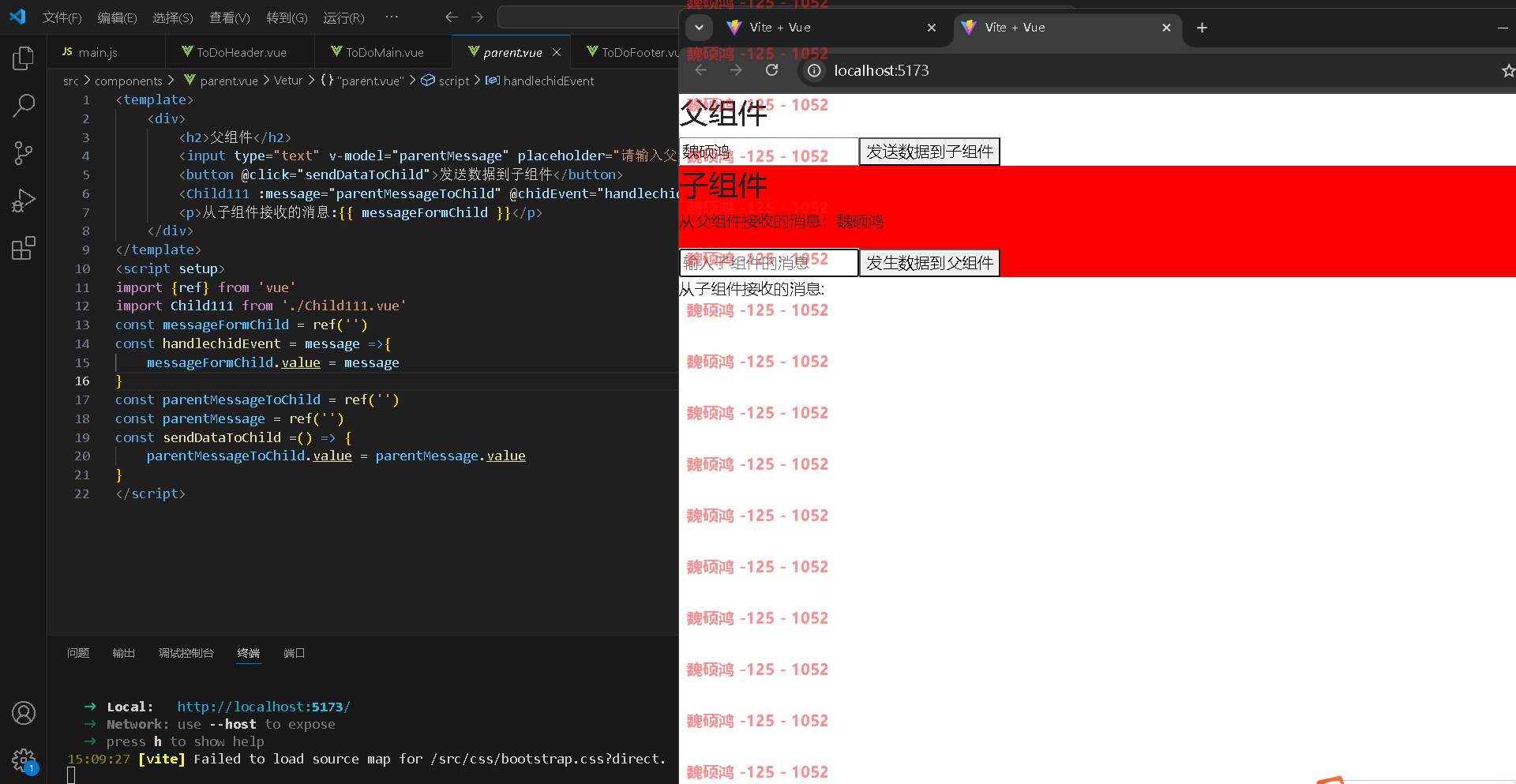Close the second Vite + Vue browser tab
Screen dimensions: 1516x784
click(1166, 28)
